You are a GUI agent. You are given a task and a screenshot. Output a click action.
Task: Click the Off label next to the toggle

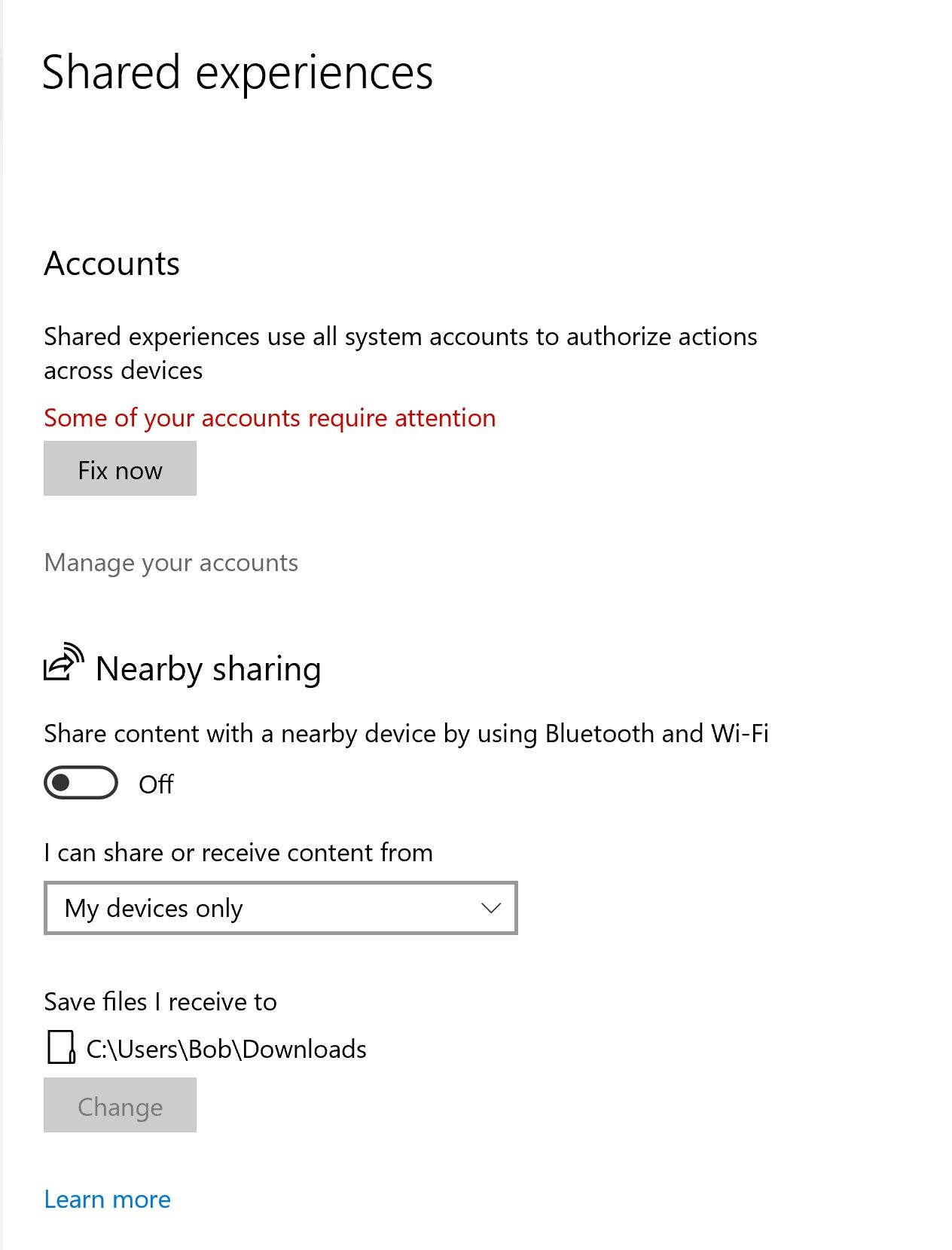point(156,784)
